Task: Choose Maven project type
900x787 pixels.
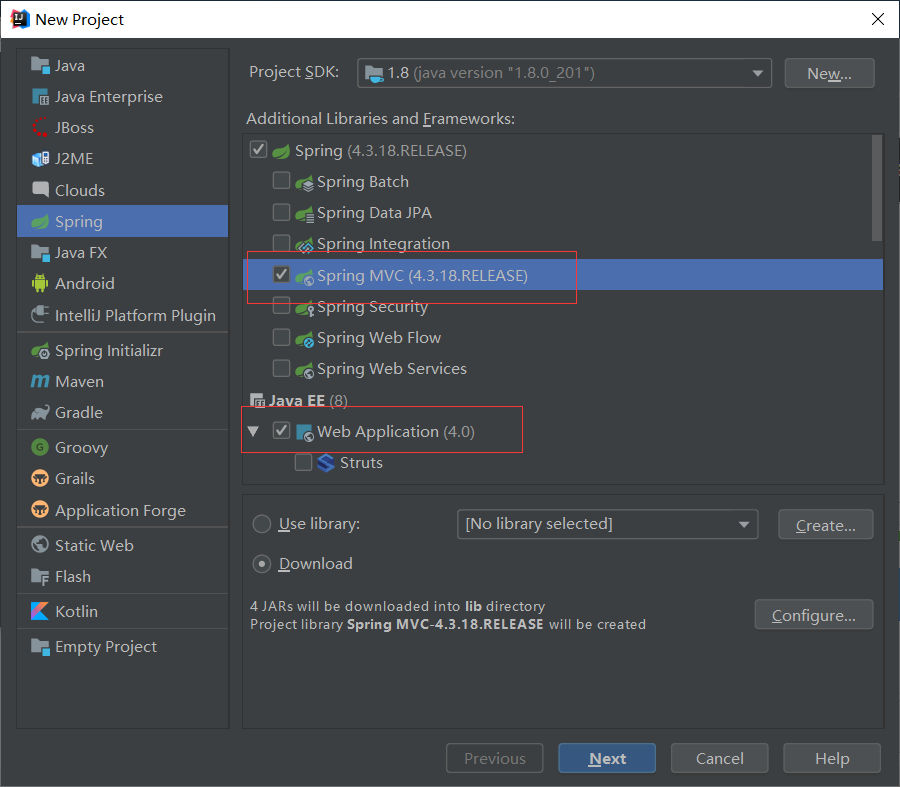Action: (x=122, y=381)
